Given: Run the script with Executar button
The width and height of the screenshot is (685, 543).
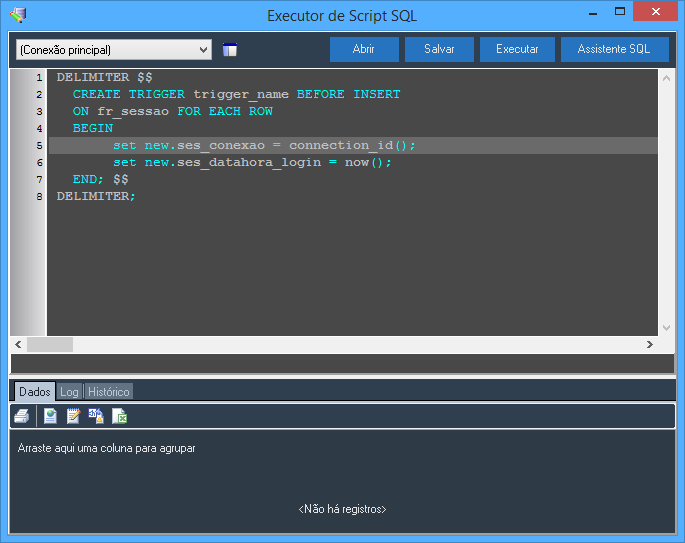Looking at the screenshot, I should (x=517, y=49).
